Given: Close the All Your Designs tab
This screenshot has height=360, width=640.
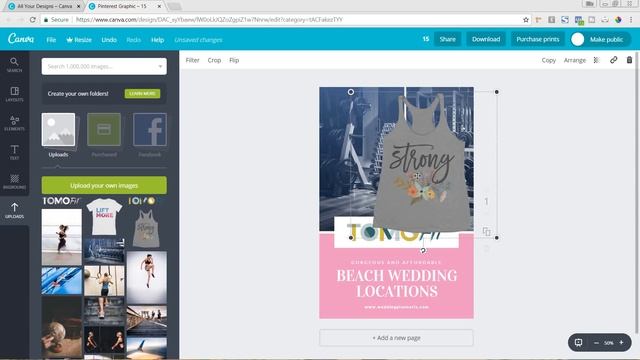Looking at the screenshot, I should click(79, 6).
